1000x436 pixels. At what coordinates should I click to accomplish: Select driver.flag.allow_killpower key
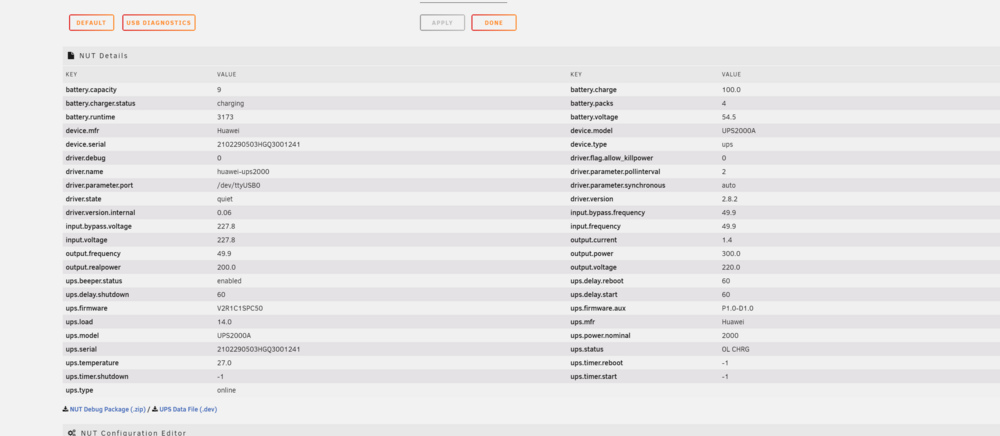612,158
